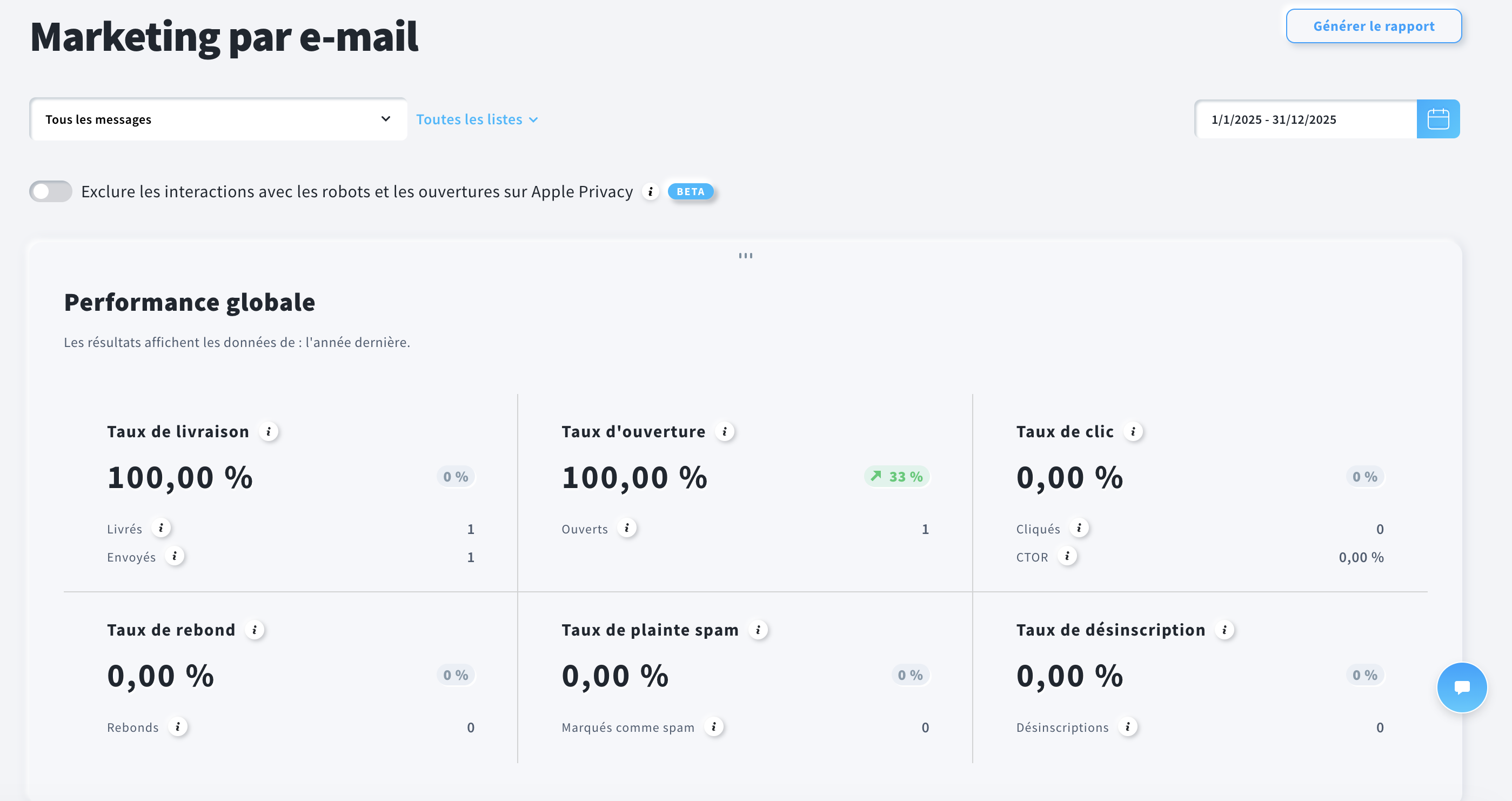
Task: Open the Tous les messages dropdown
Action: click(218, 119)
